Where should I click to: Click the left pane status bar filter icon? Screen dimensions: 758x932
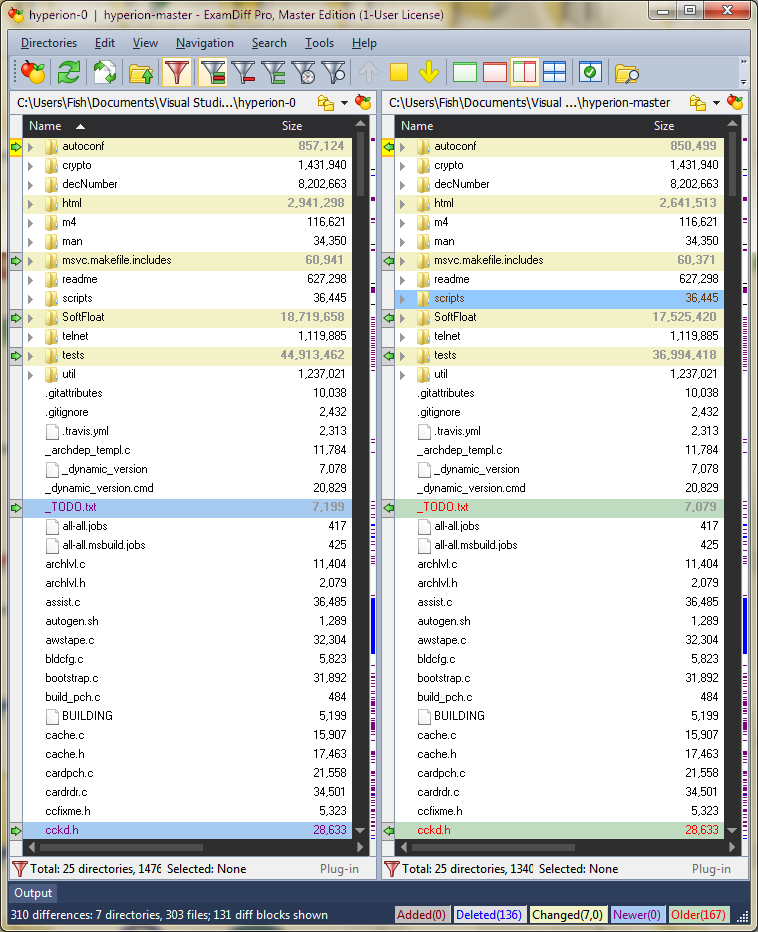click(x=20, y=869)
